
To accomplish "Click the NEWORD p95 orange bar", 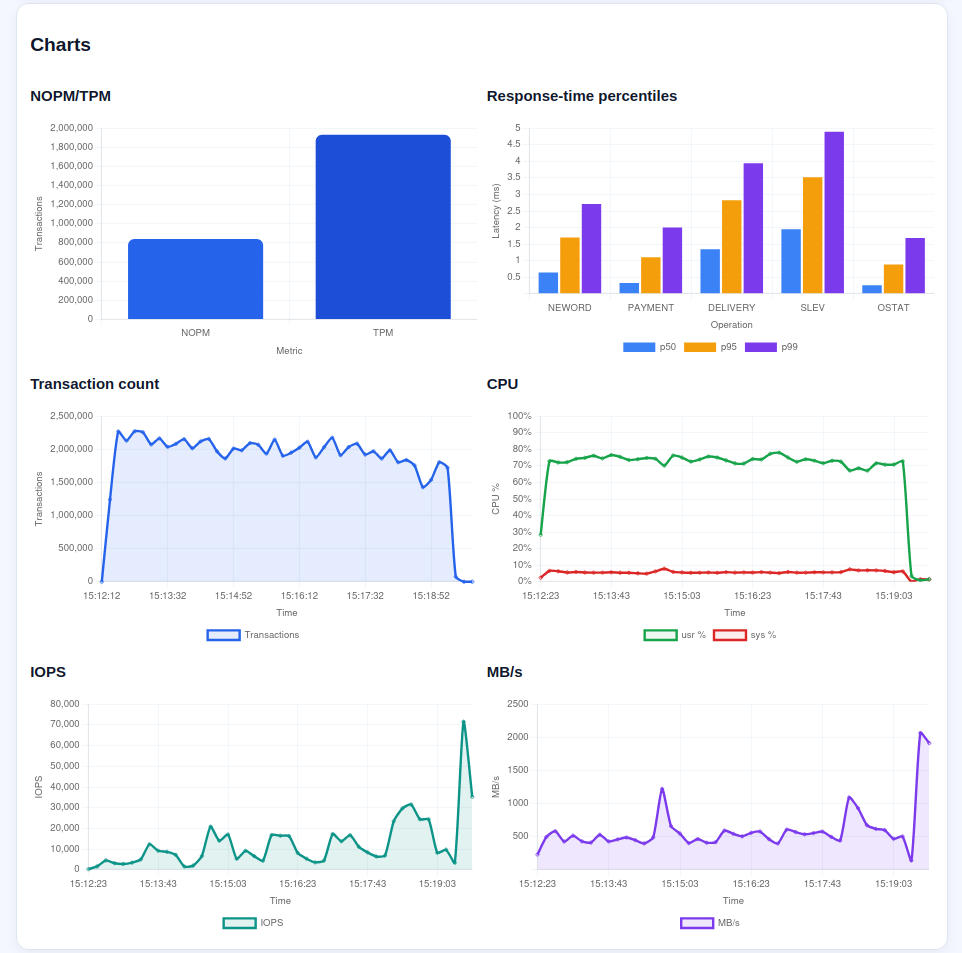I will click(x=570, y=265).
